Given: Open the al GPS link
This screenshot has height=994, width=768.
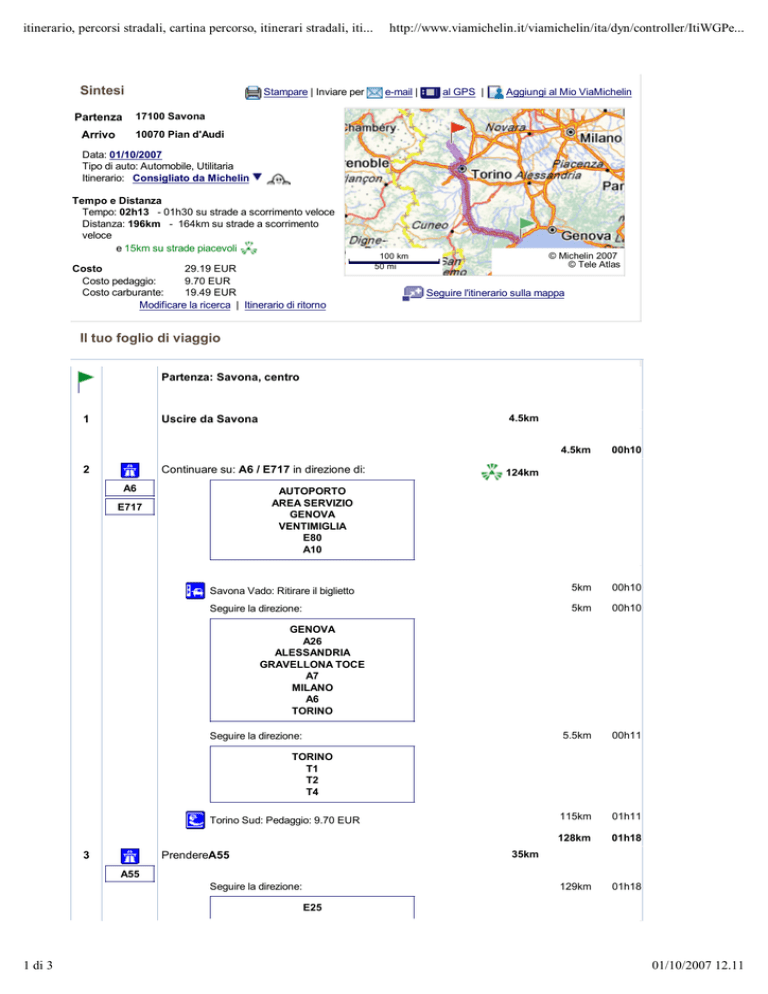Looking at the screenshot, I should 459,92.
